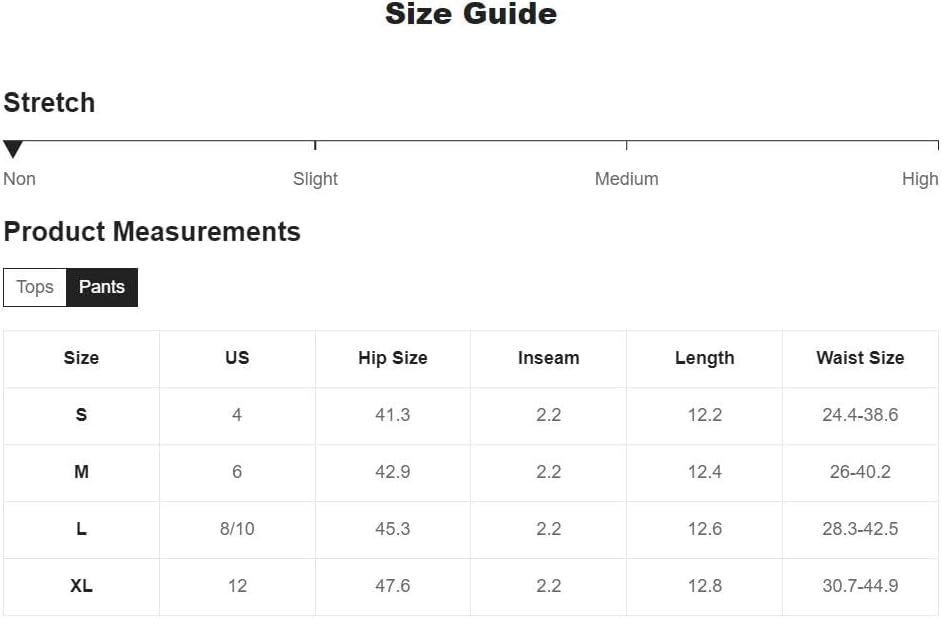The image size is (942, 618).
Task: Click the Slight stretch label
Action: click(315, 179)
